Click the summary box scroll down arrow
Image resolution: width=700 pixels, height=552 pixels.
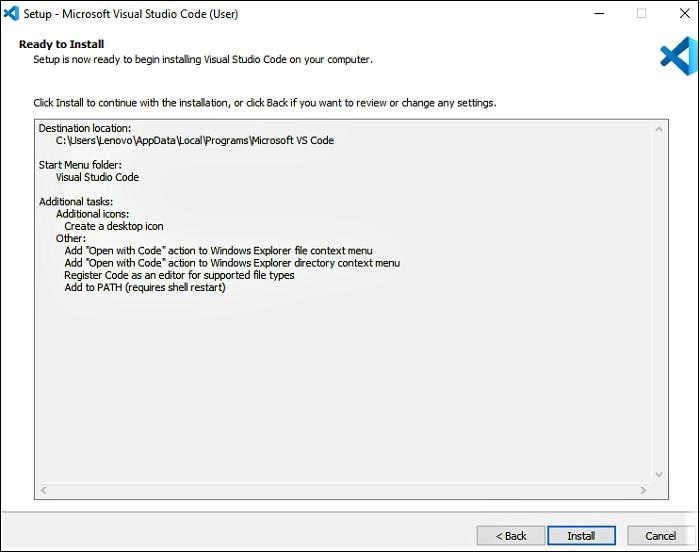pyautogui.click(x=660, y=475)
